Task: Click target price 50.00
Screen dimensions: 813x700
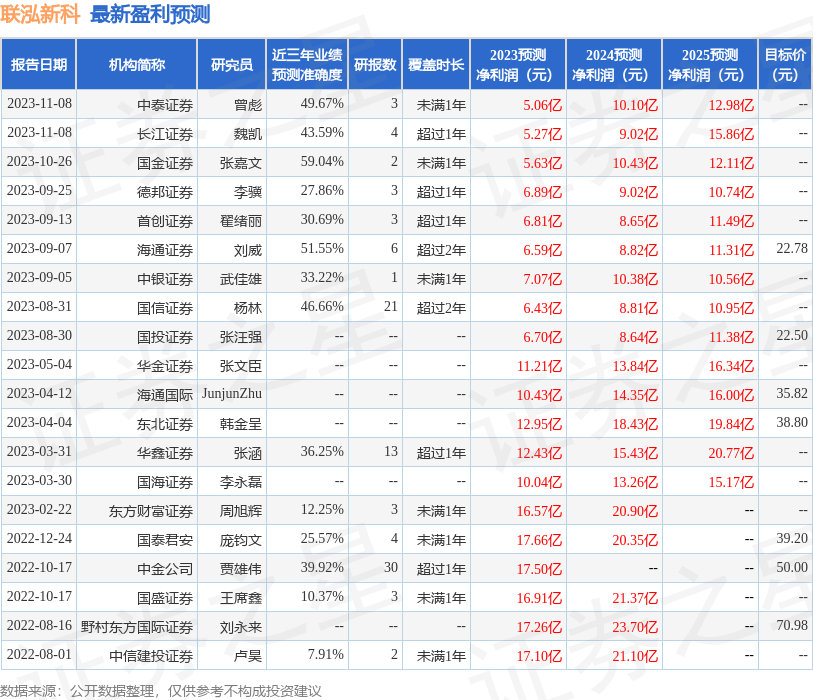Action: click(792, 568)
